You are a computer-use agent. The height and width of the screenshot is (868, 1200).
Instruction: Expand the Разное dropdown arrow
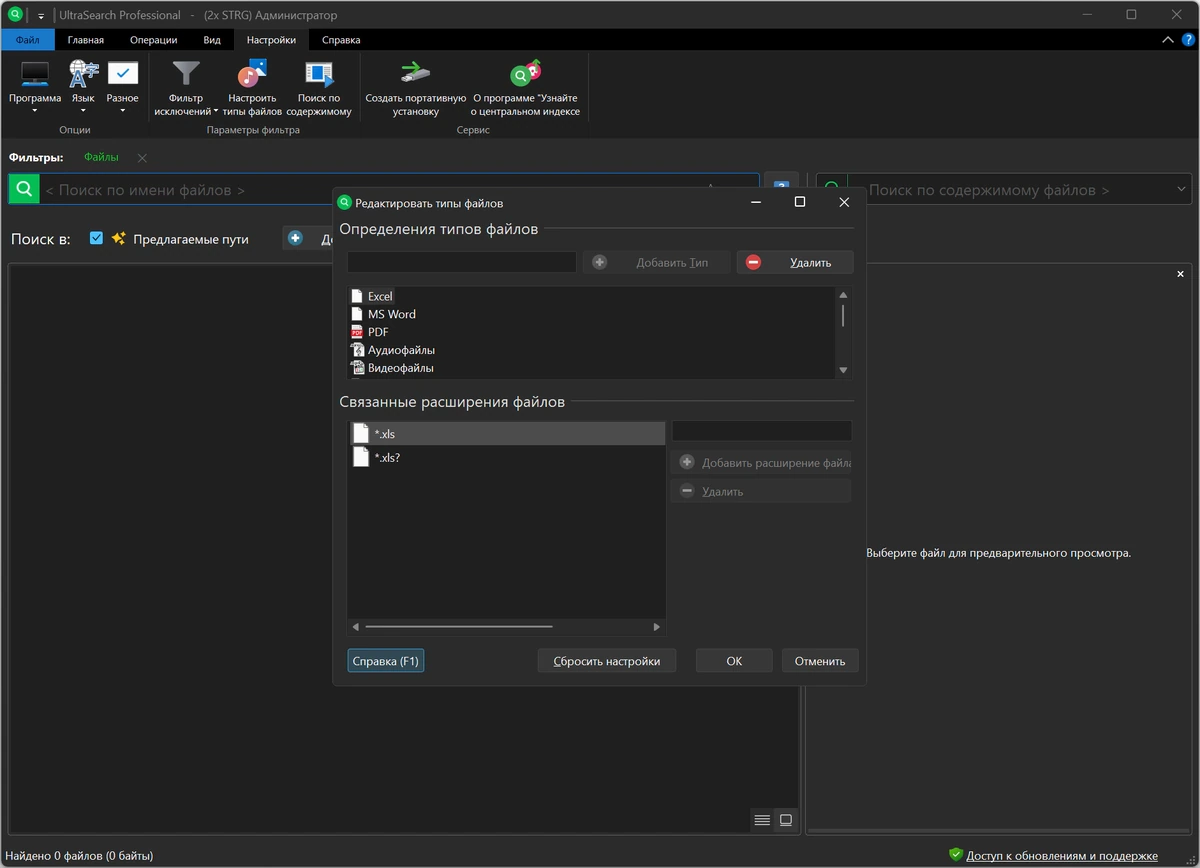click(123, 111)
